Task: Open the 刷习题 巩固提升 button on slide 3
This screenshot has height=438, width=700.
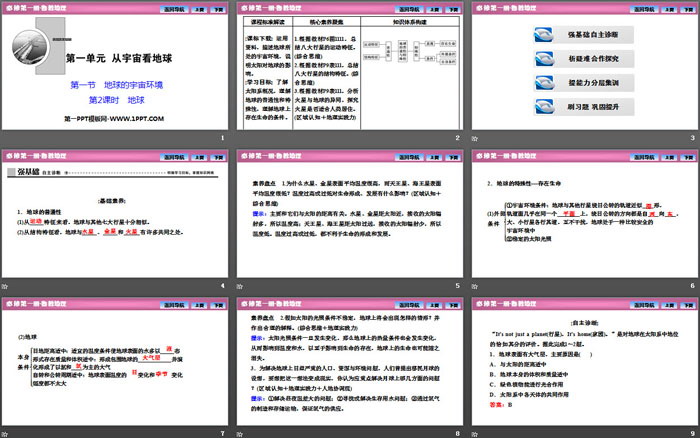Action: (x=584, y=107)
